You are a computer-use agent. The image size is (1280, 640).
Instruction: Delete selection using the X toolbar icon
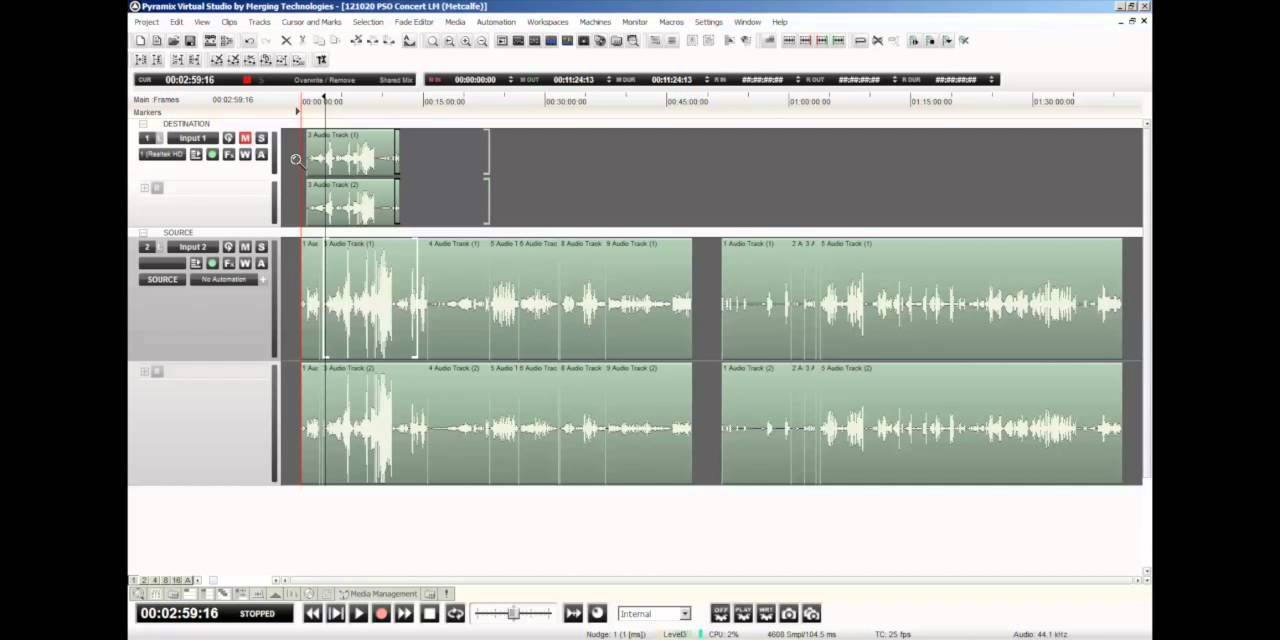tap(286, 41)
